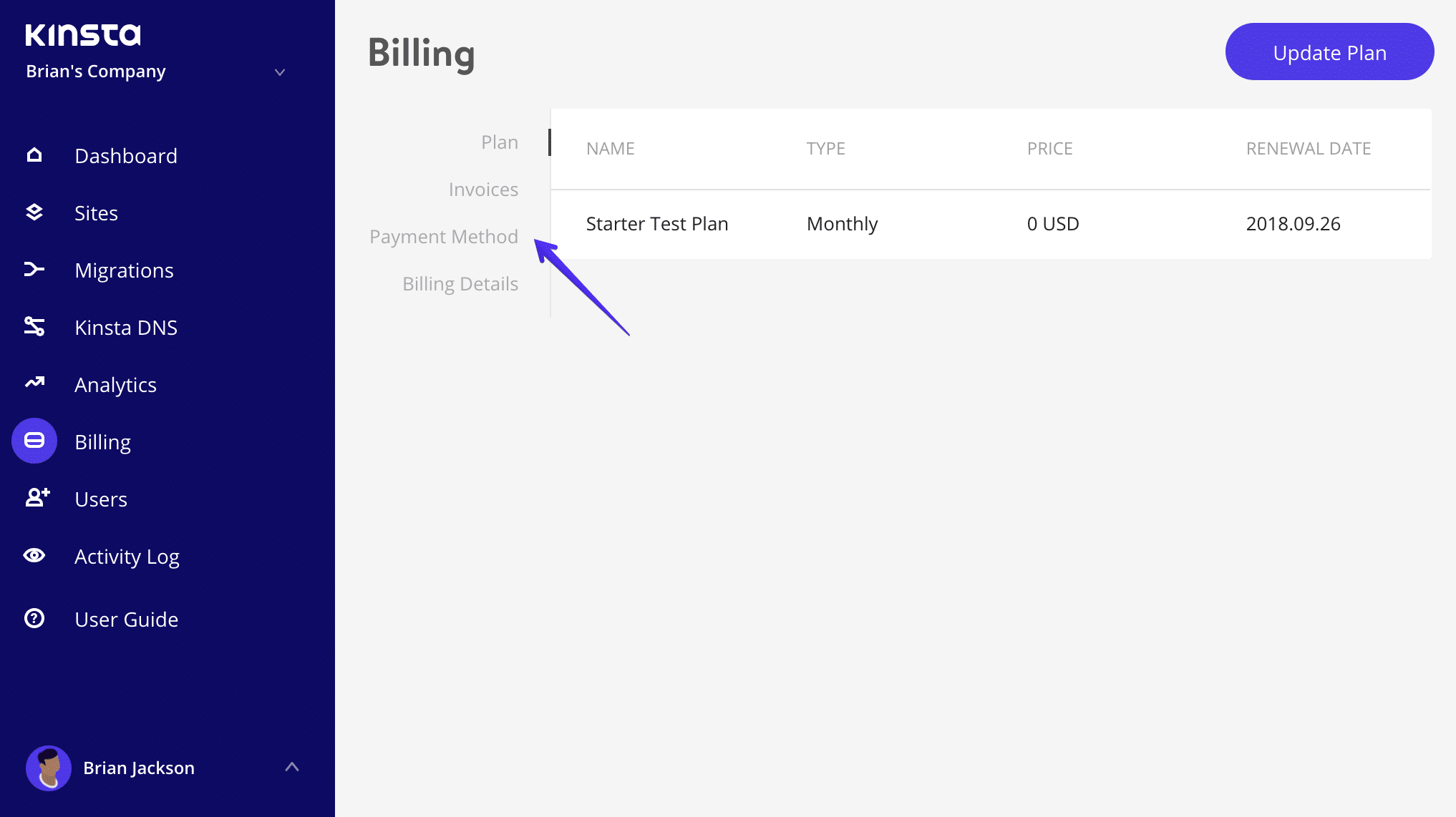Open the User Guide section

[127, 619]
